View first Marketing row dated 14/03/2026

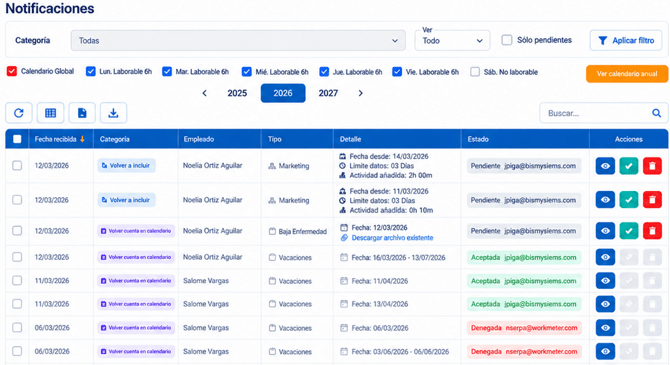tap(605, 166)
